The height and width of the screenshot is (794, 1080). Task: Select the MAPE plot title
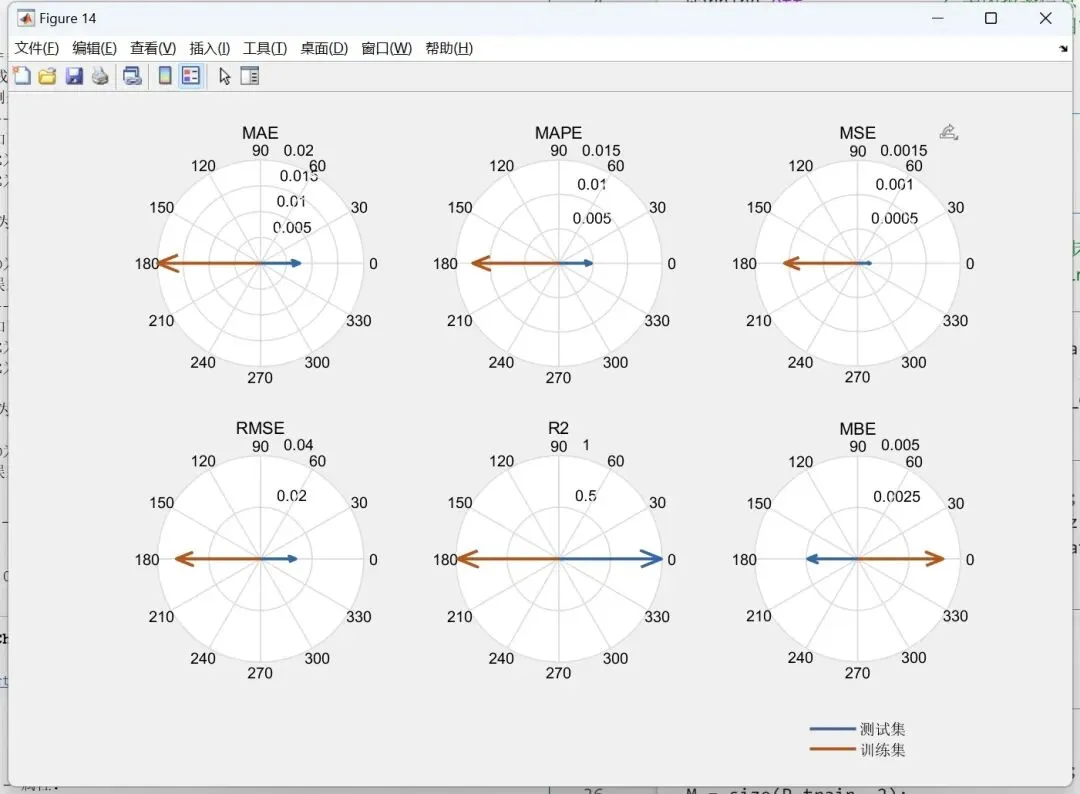point(559,132)
